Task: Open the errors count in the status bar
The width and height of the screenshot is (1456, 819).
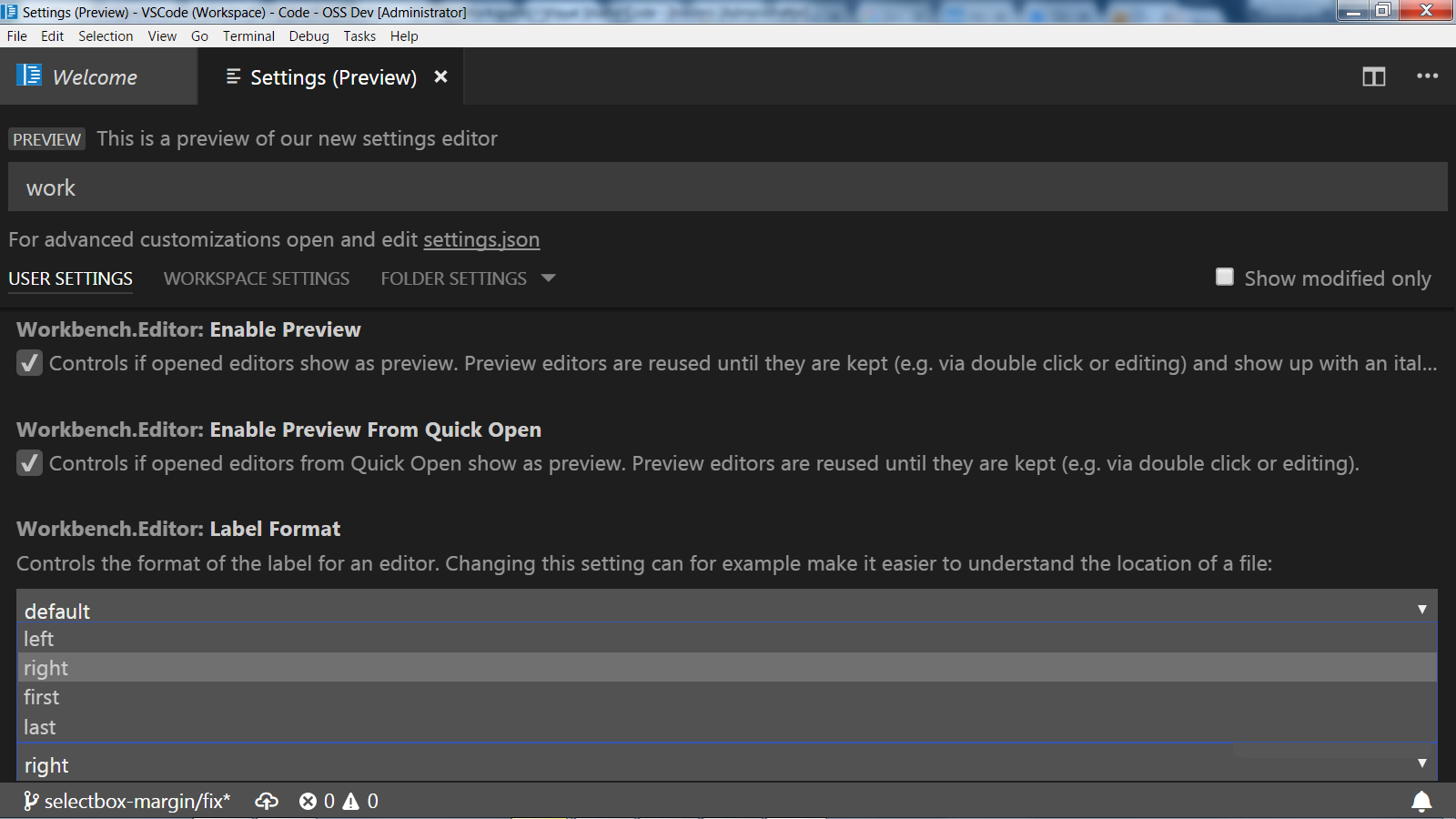Action: tap(318, 801)
